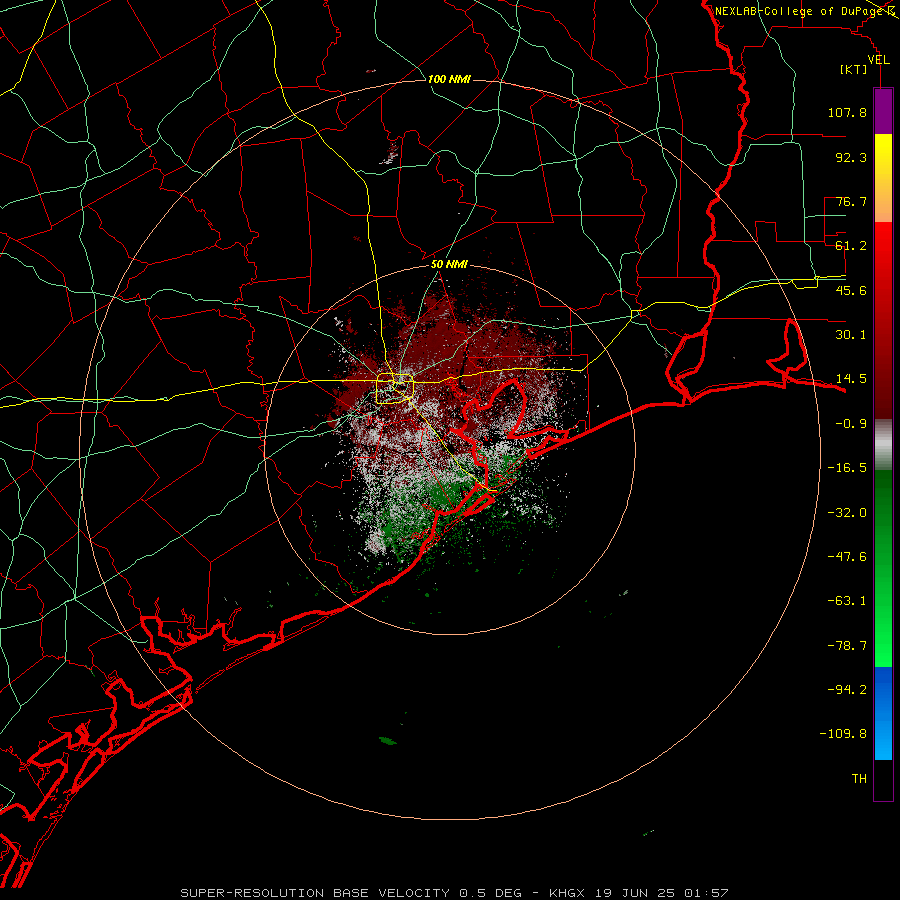The height and width of the screenshot is (900, 900).
Task: Select the 61.2 legend value
Action: (851, 246)
